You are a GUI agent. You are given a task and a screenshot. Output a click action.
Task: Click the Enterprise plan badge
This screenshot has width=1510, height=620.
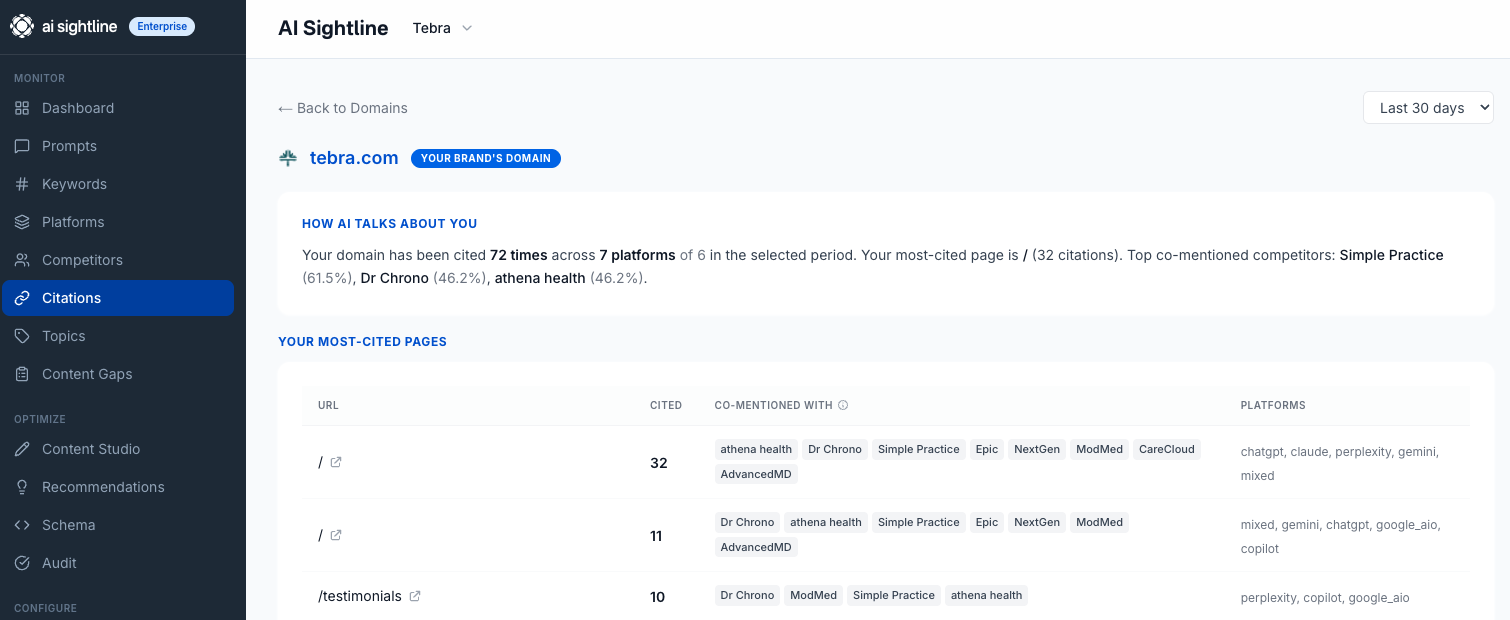pos(162,27)
